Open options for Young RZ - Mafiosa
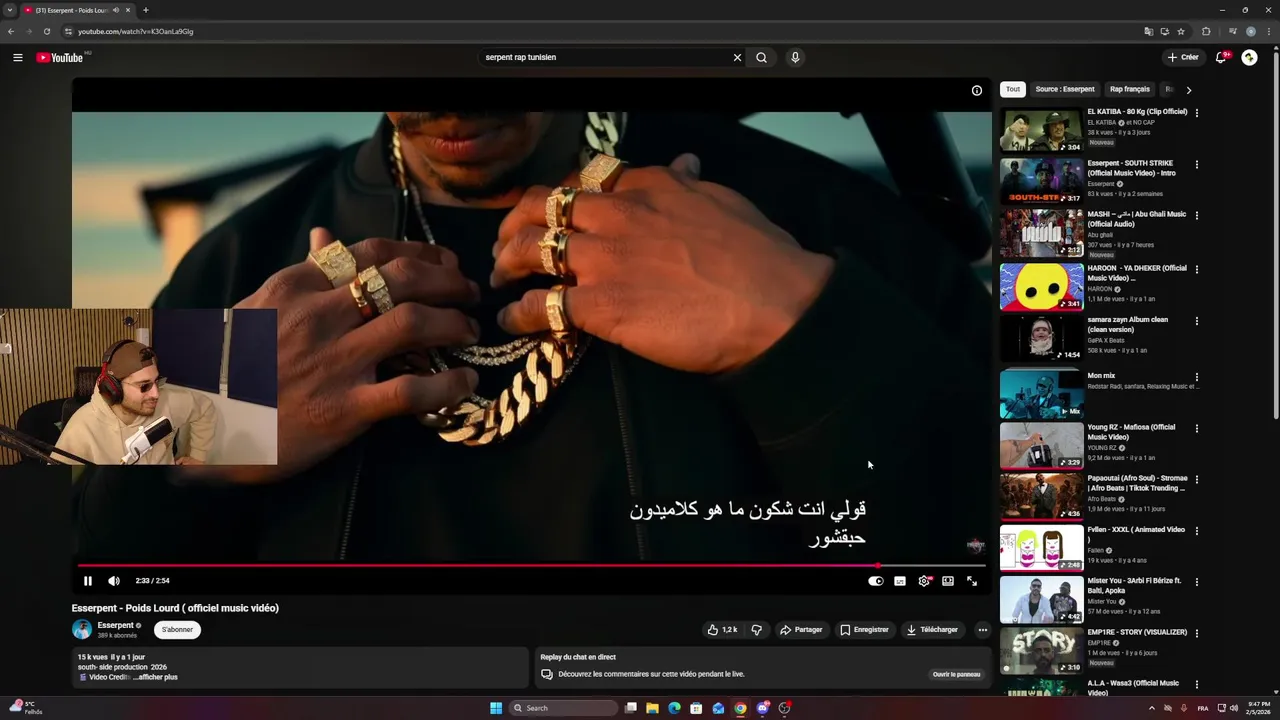The image size is (1280, 720). (x=1197, y=428)
